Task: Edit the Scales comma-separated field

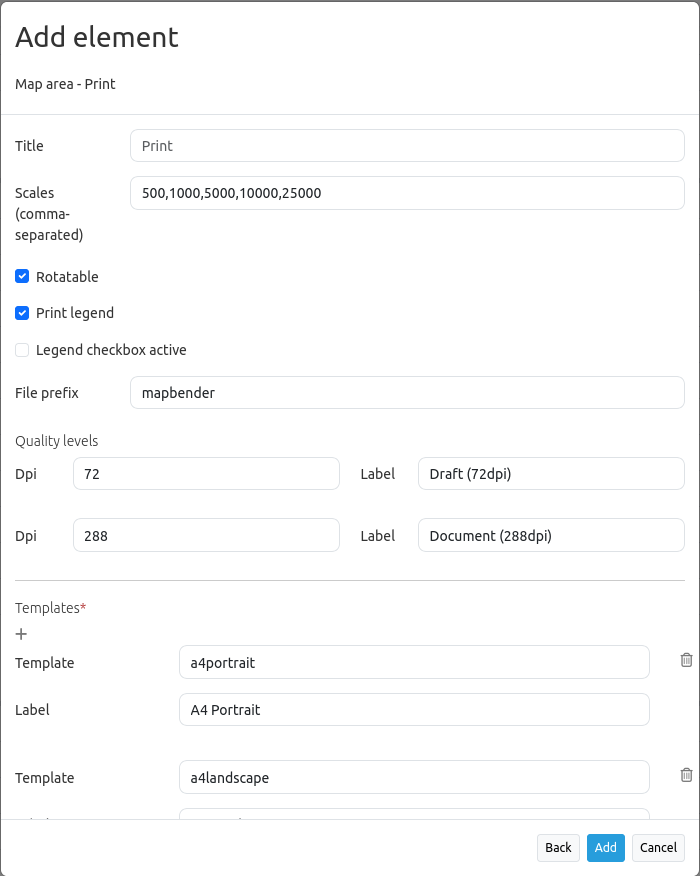Action: (407, 193)
